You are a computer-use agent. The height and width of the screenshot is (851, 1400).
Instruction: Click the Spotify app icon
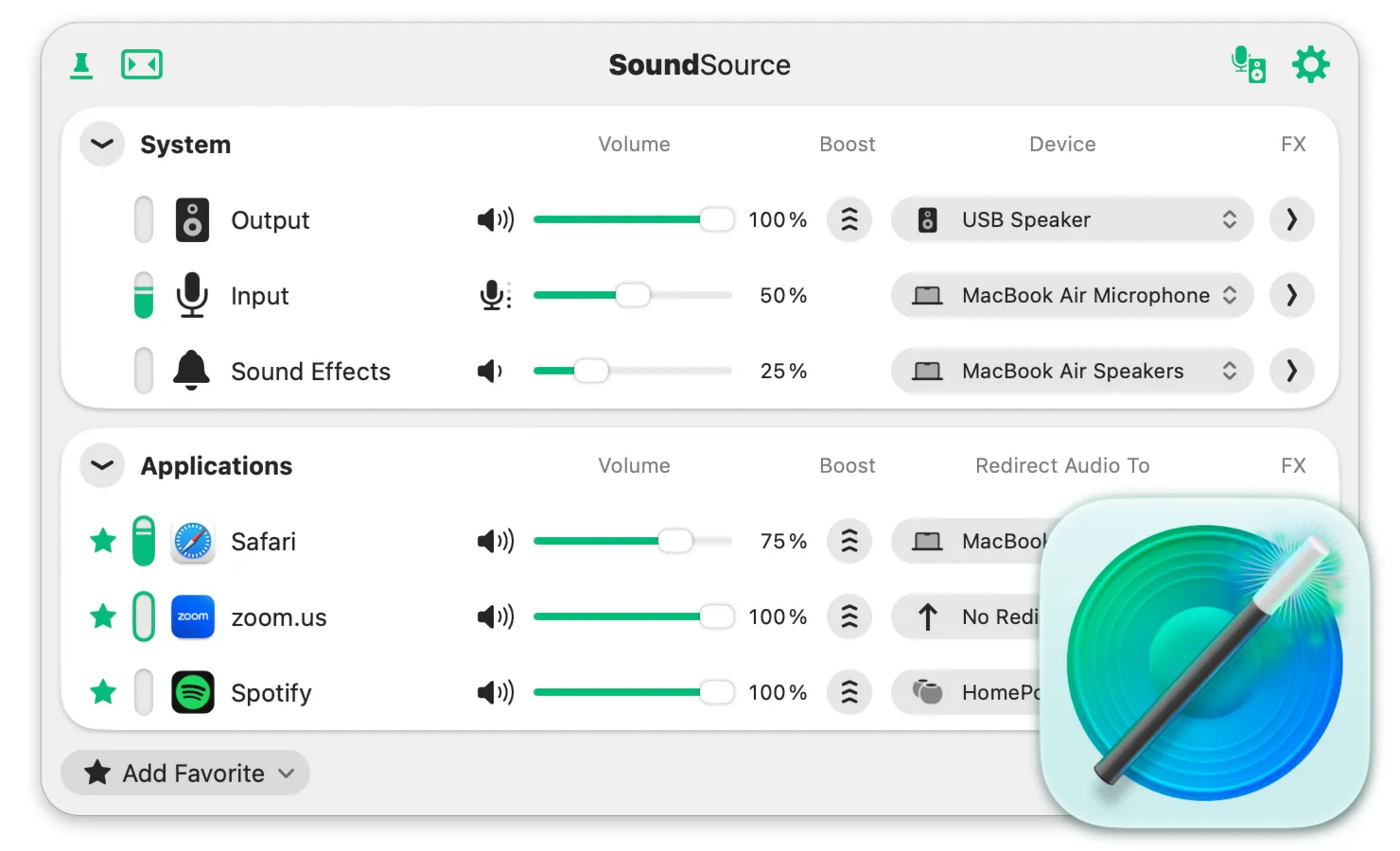193,693
